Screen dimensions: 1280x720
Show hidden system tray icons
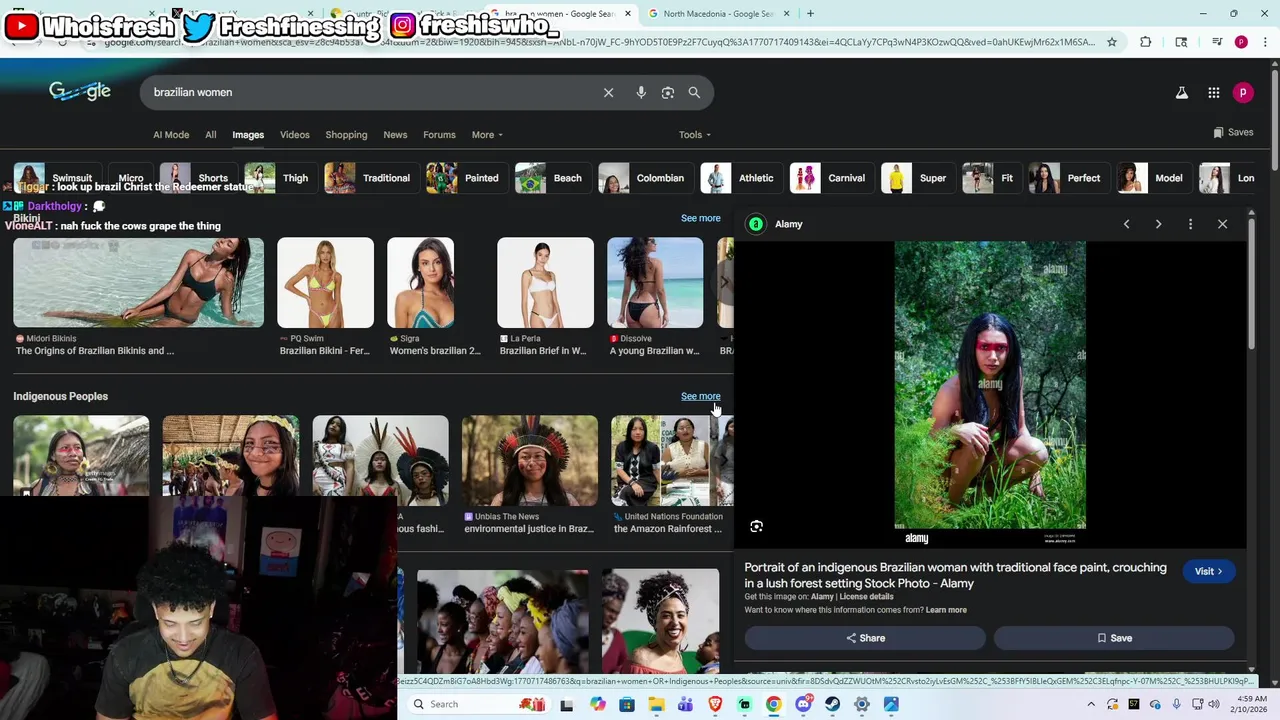1091,704
